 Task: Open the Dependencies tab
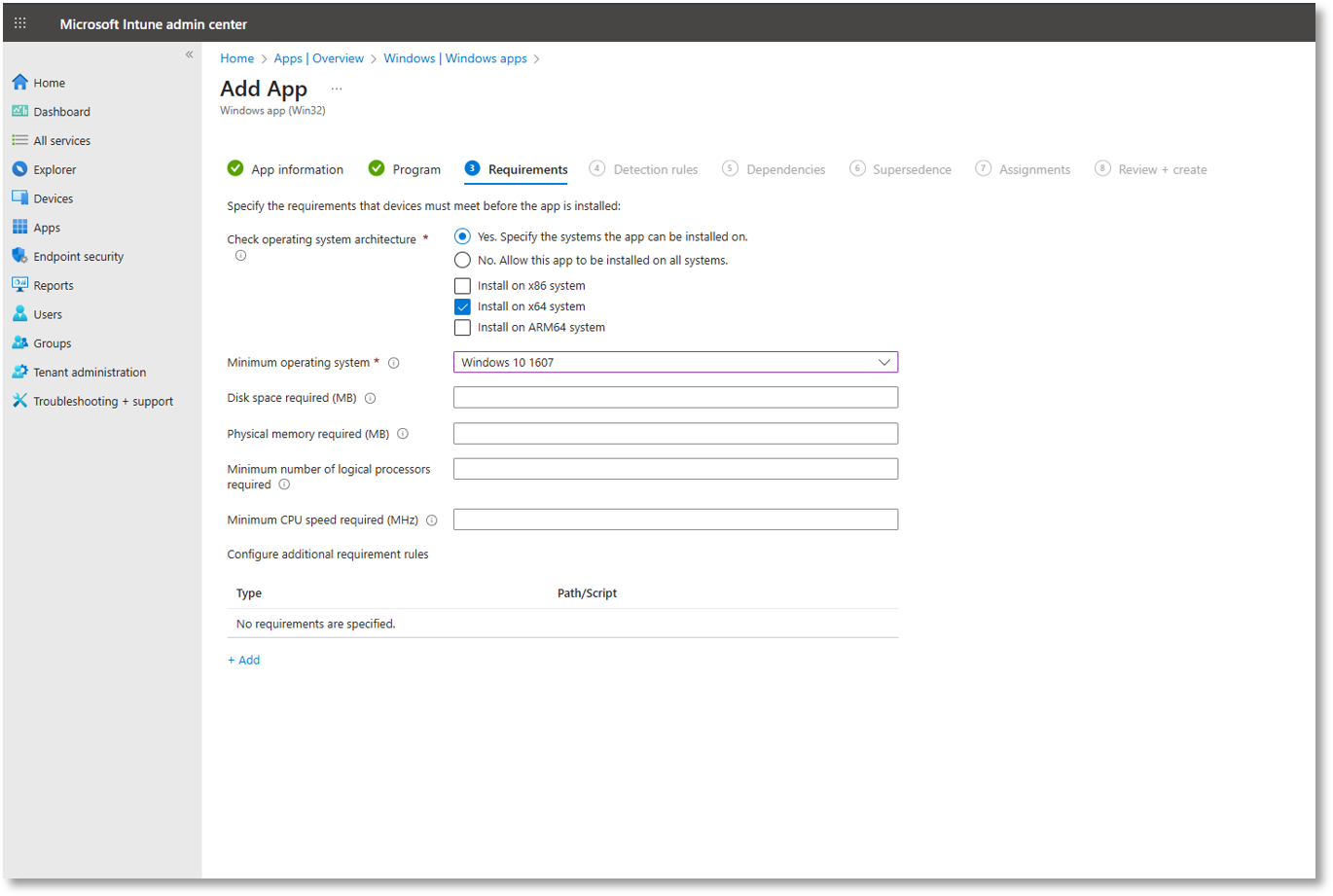pyautogui.click(x=786, y=169)
